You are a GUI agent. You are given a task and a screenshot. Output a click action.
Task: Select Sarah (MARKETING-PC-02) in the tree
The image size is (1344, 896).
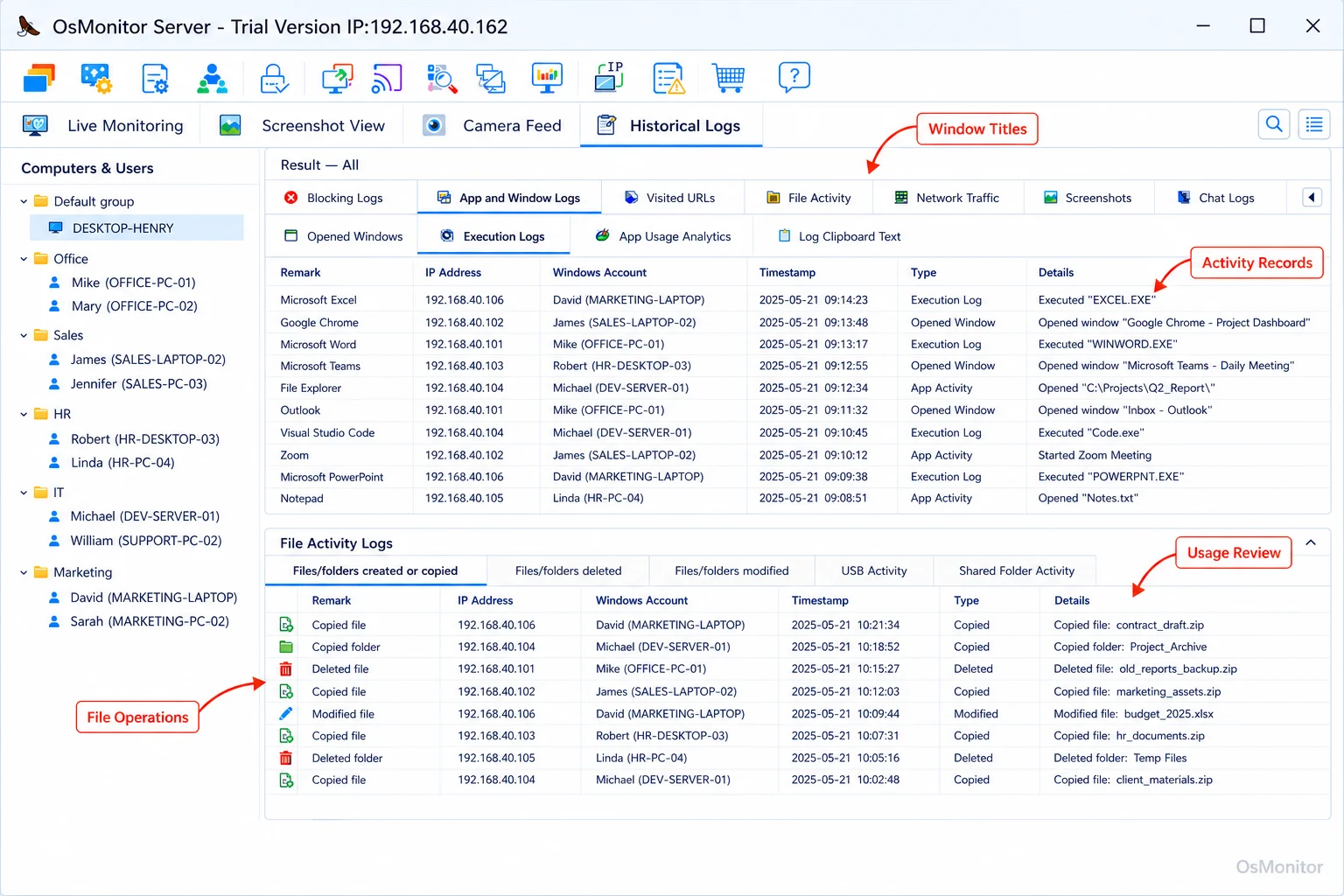(x=150, y=621)
